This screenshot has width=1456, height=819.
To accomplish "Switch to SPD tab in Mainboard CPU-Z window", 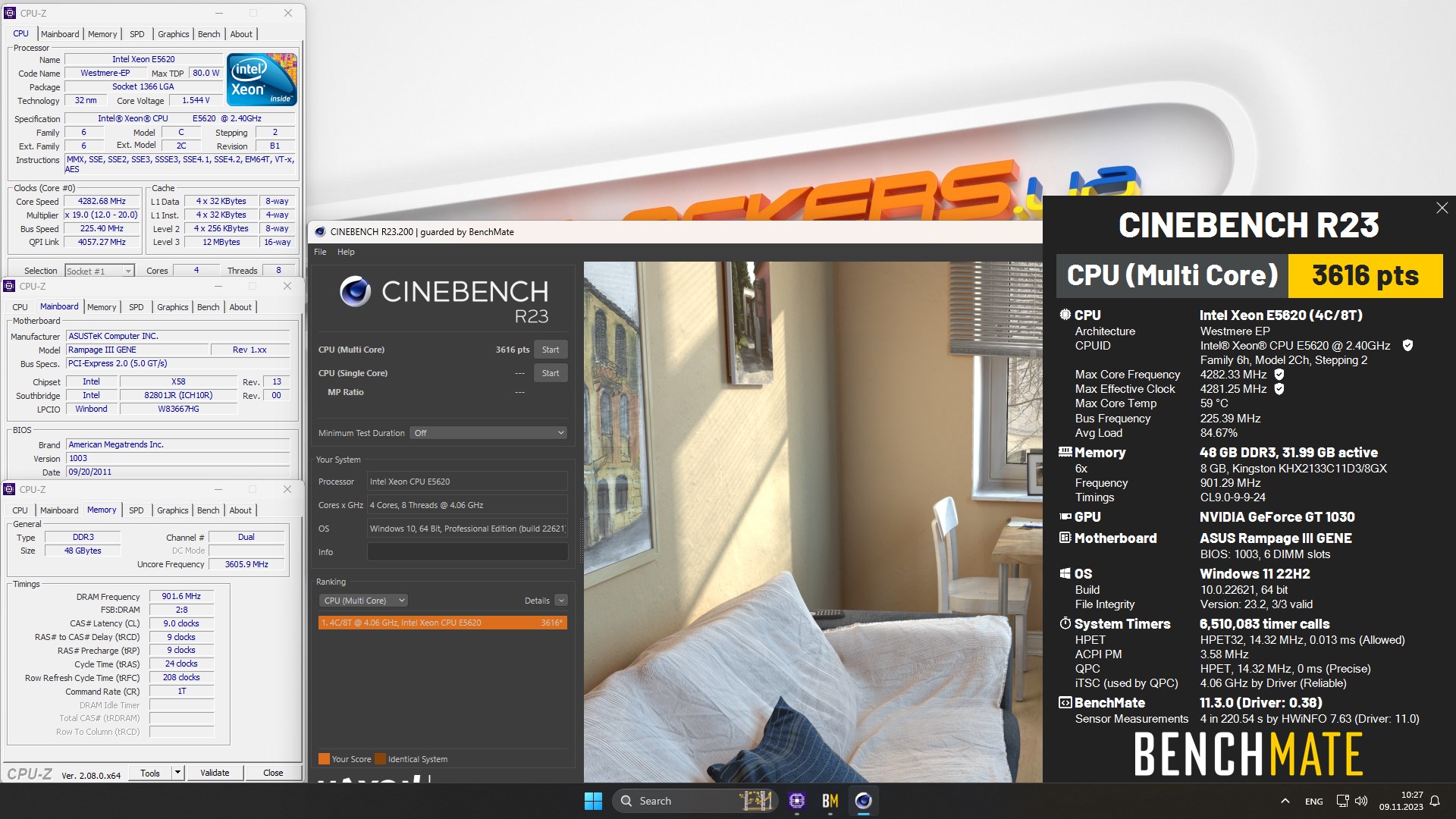I will [x=136, y=307].
